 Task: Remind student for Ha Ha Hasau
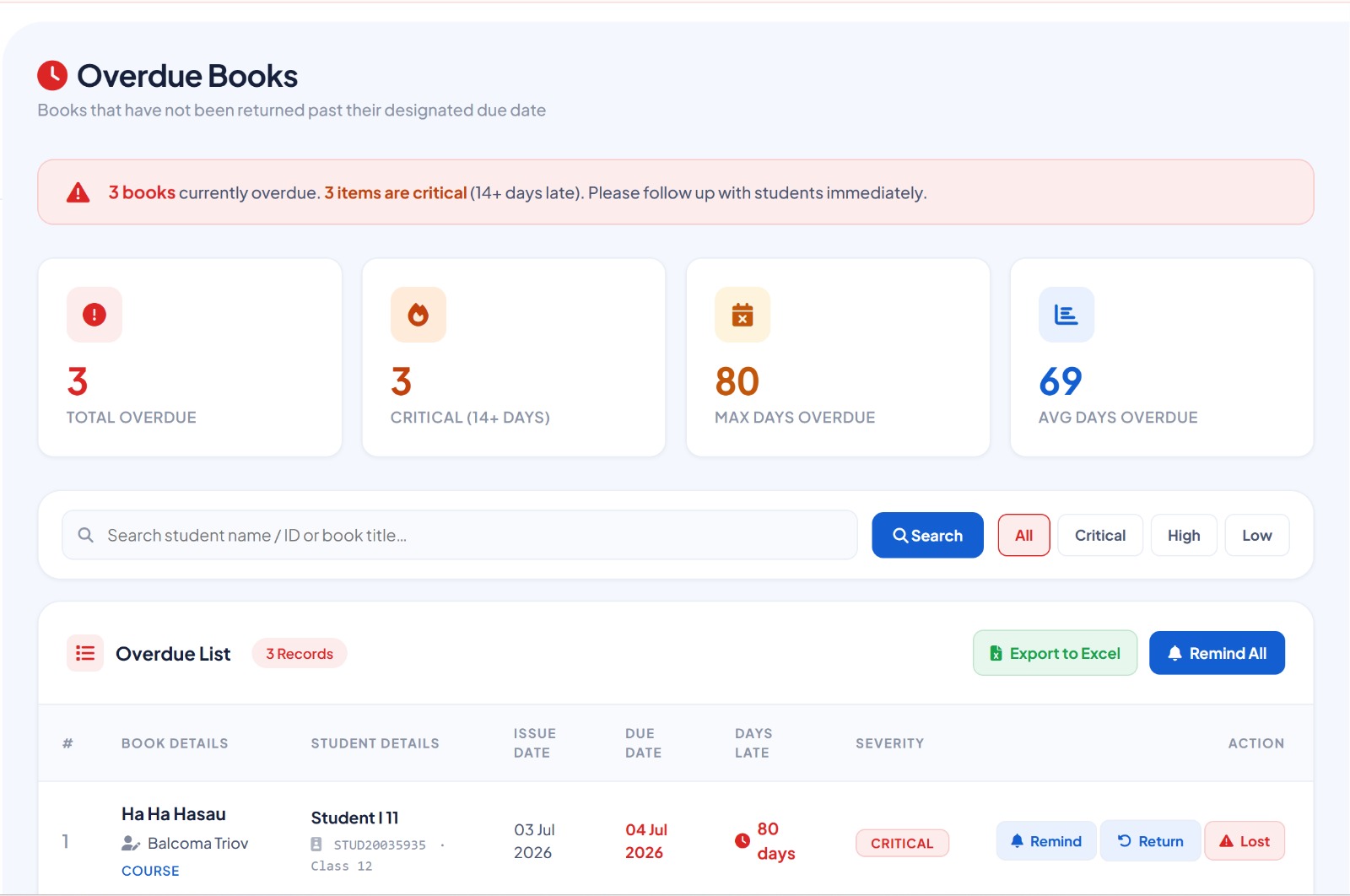tap(1046, 841)
